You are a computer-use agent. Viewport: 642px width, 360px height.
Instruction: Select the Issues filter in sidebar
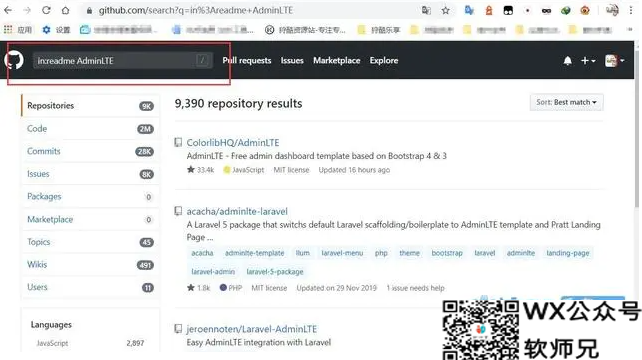(x=90, y=174)
